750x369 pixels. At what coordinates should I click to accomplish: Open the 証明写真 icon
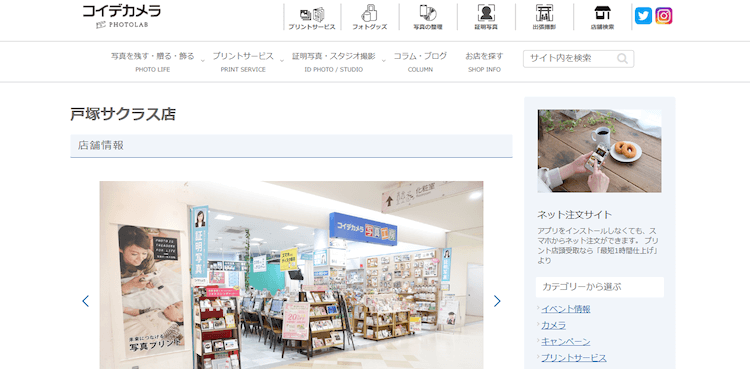point(486,17)
